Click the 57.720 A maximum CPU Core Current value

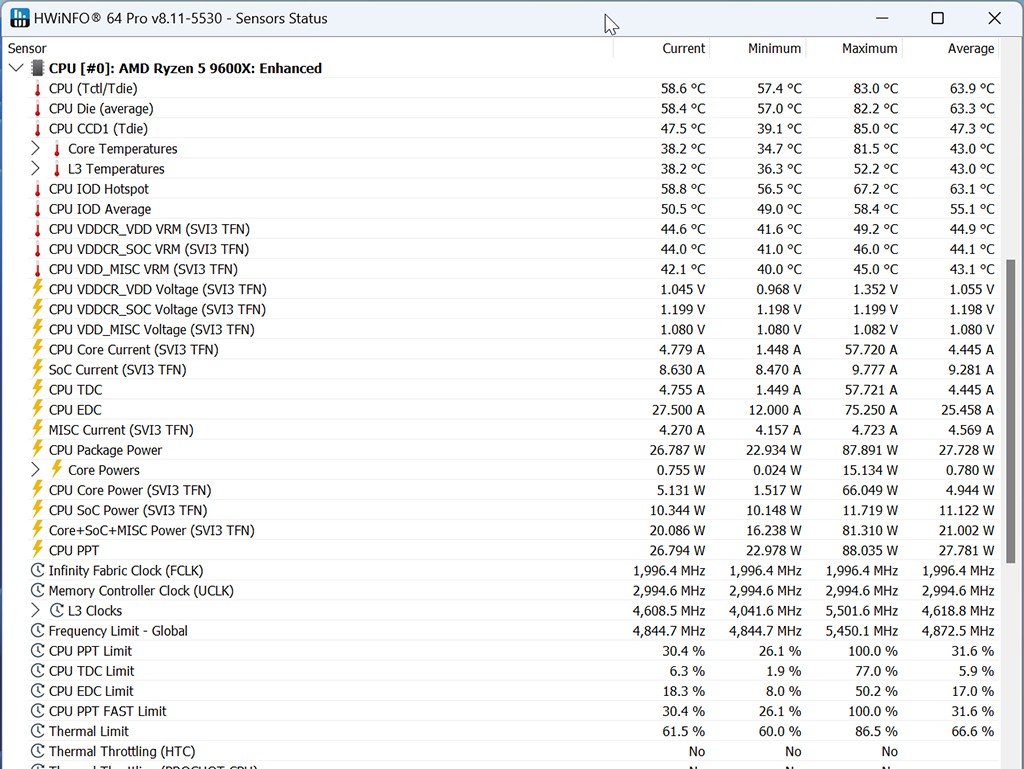871,350
